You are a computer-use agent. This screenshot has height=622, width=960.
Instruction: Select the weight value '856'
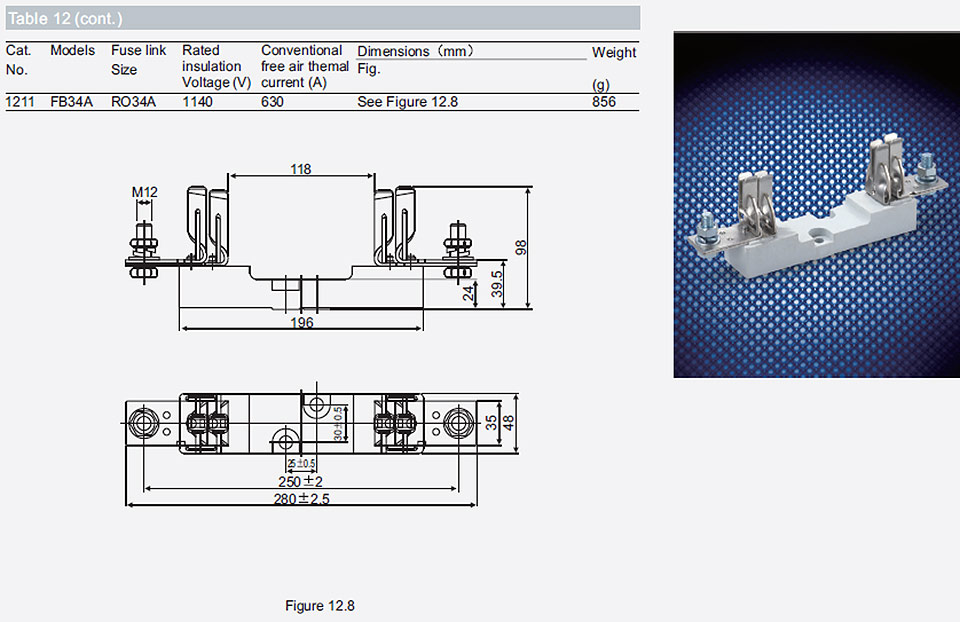(x=604, y=102)
